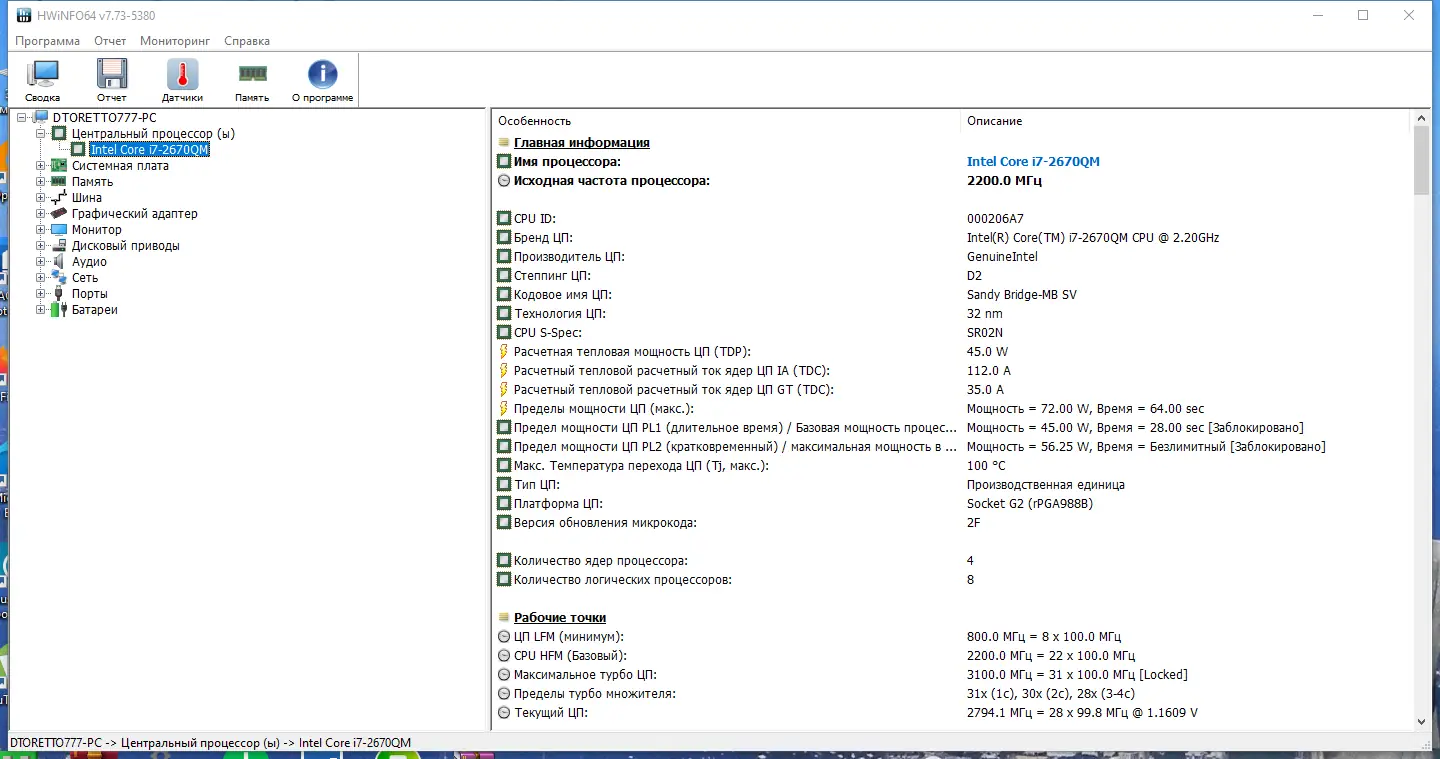Open the Справка menu
Screen dimensions: 1440x759
(x=247, y=41)
